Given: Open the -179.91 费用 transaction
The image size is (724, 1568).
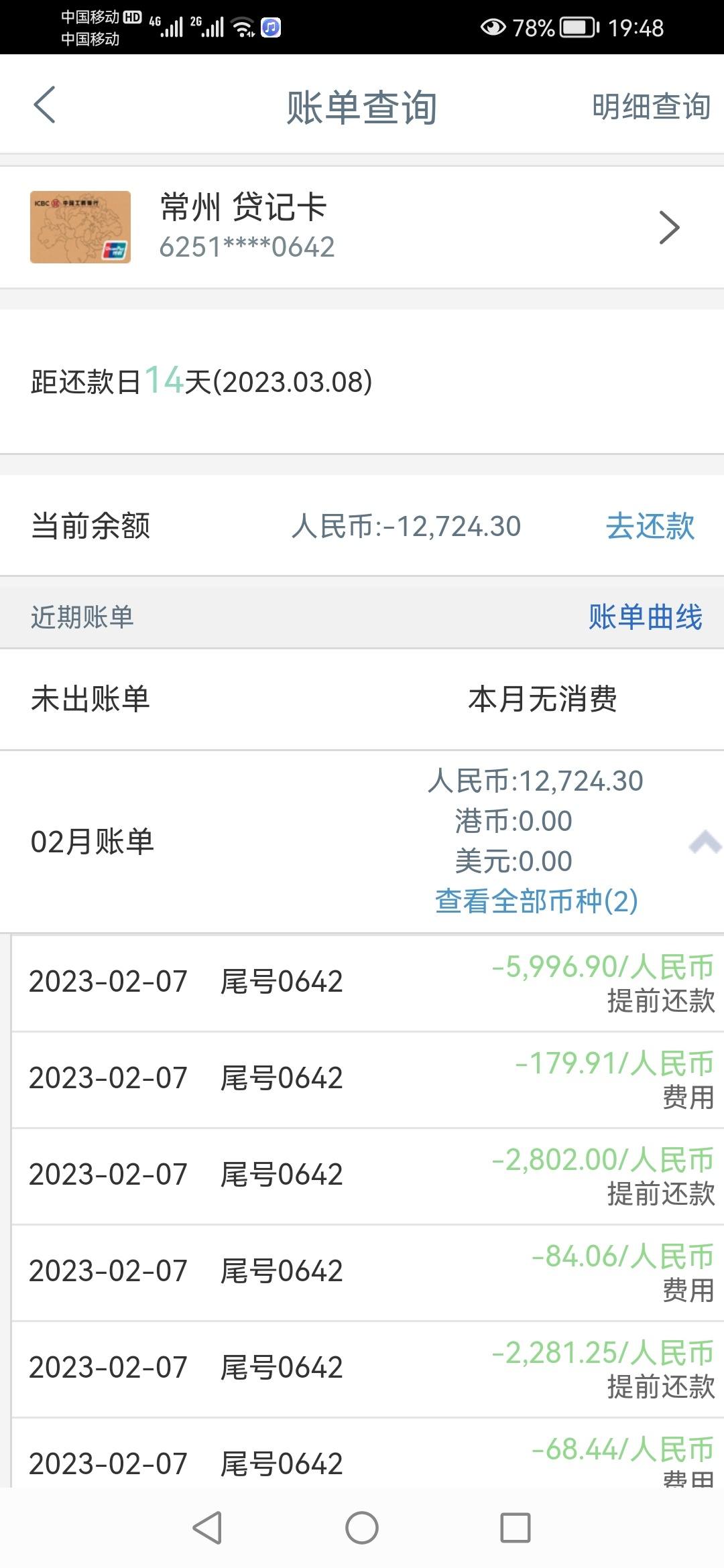Looking at the screenshot, I should pos(367,1080).
